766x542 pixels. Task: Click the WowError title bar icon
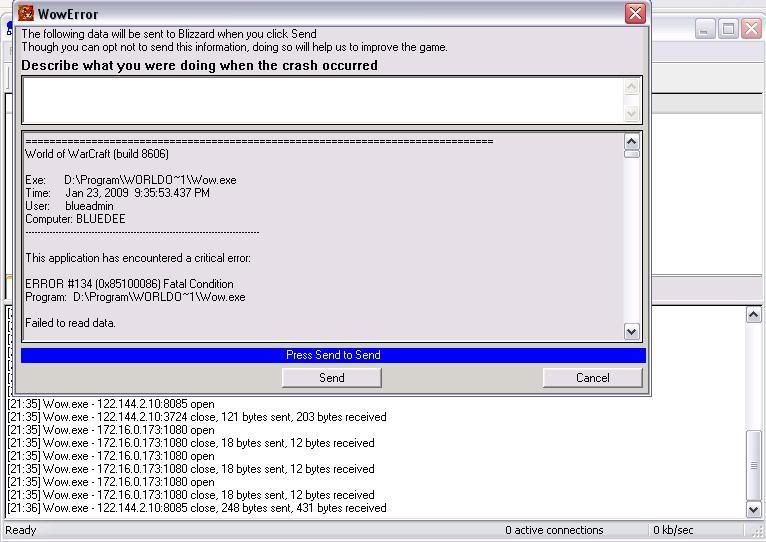tap(25, 13)
